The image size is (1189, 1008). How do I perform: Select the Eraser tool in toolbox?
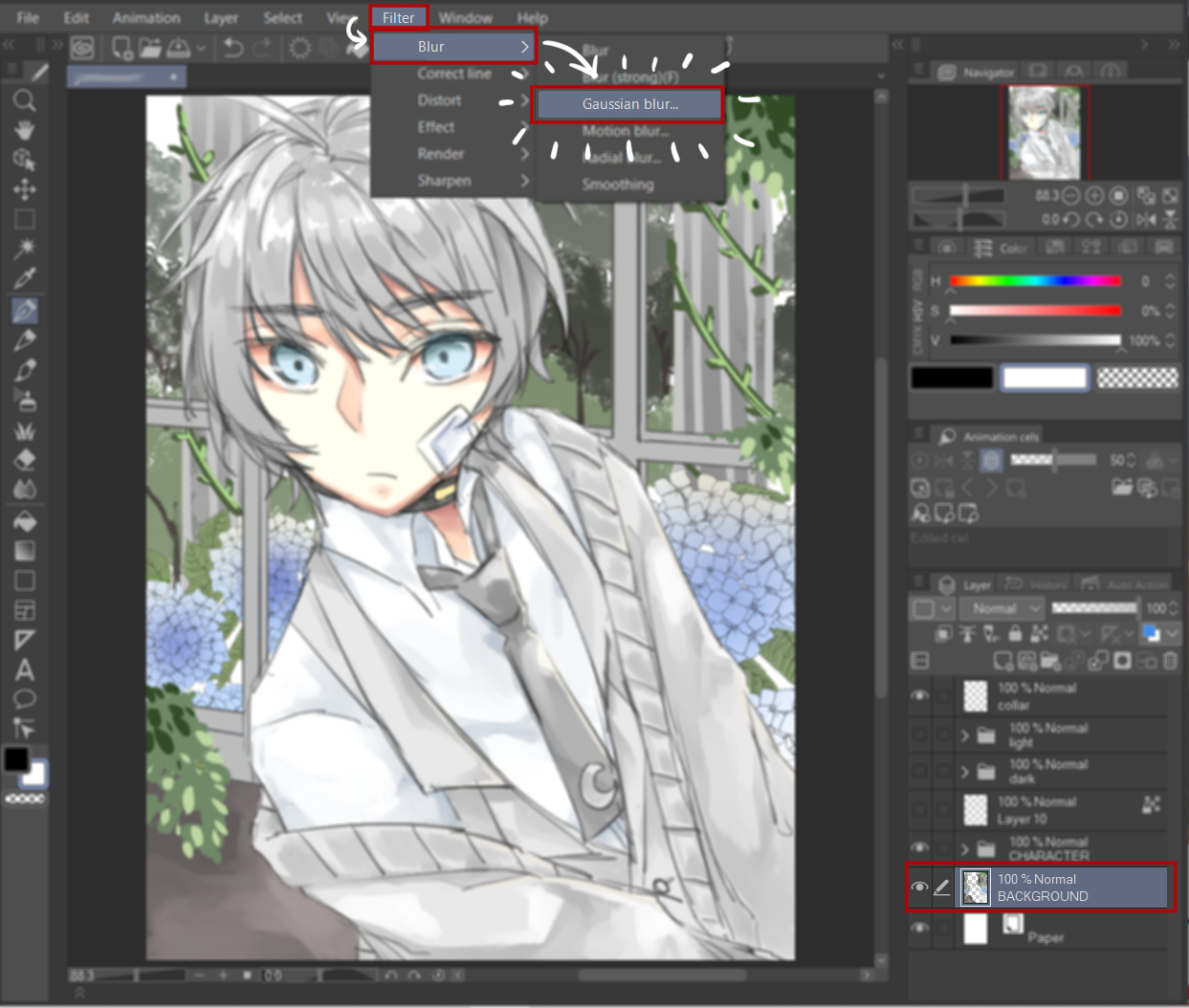click(25, 459)
